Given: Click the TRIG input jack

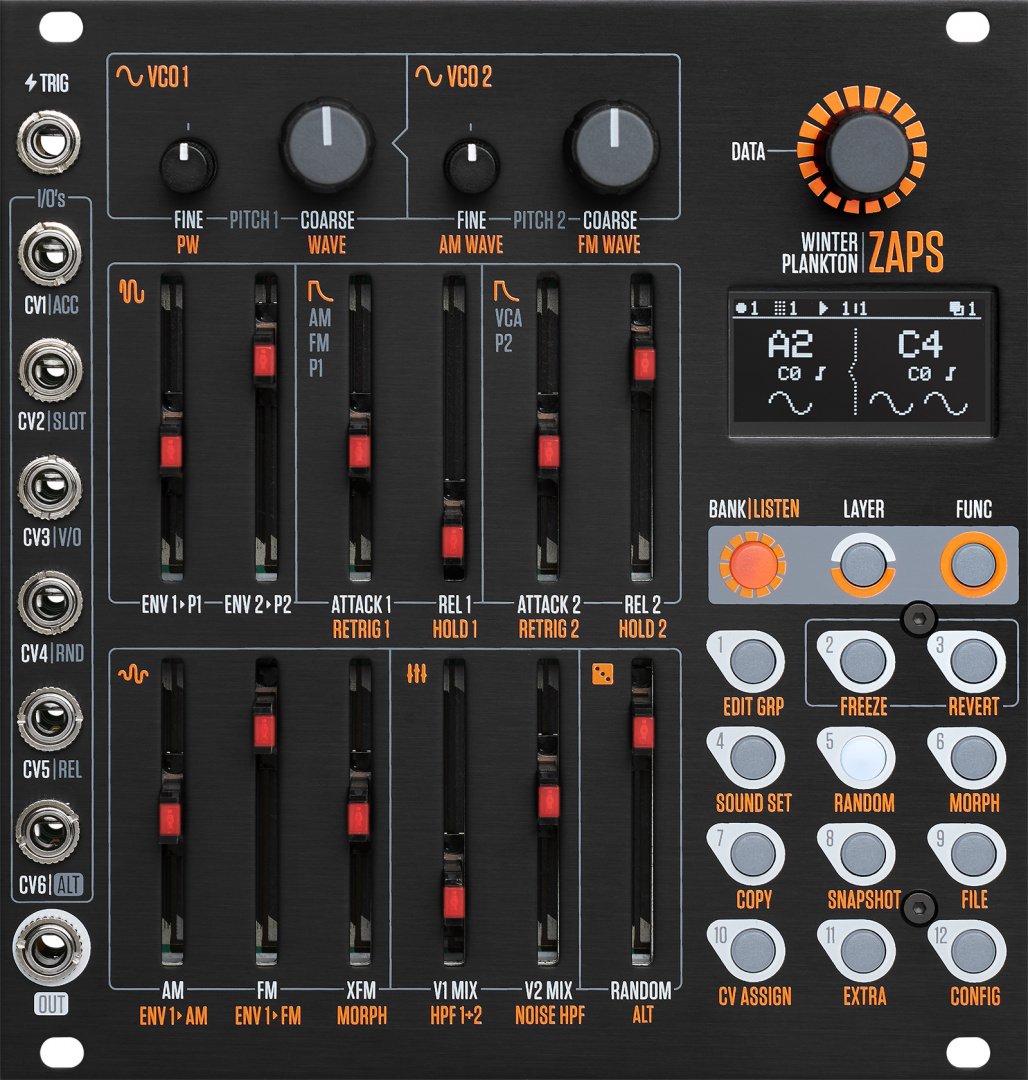Looking at the screenshot, I should tap(48, 143).
